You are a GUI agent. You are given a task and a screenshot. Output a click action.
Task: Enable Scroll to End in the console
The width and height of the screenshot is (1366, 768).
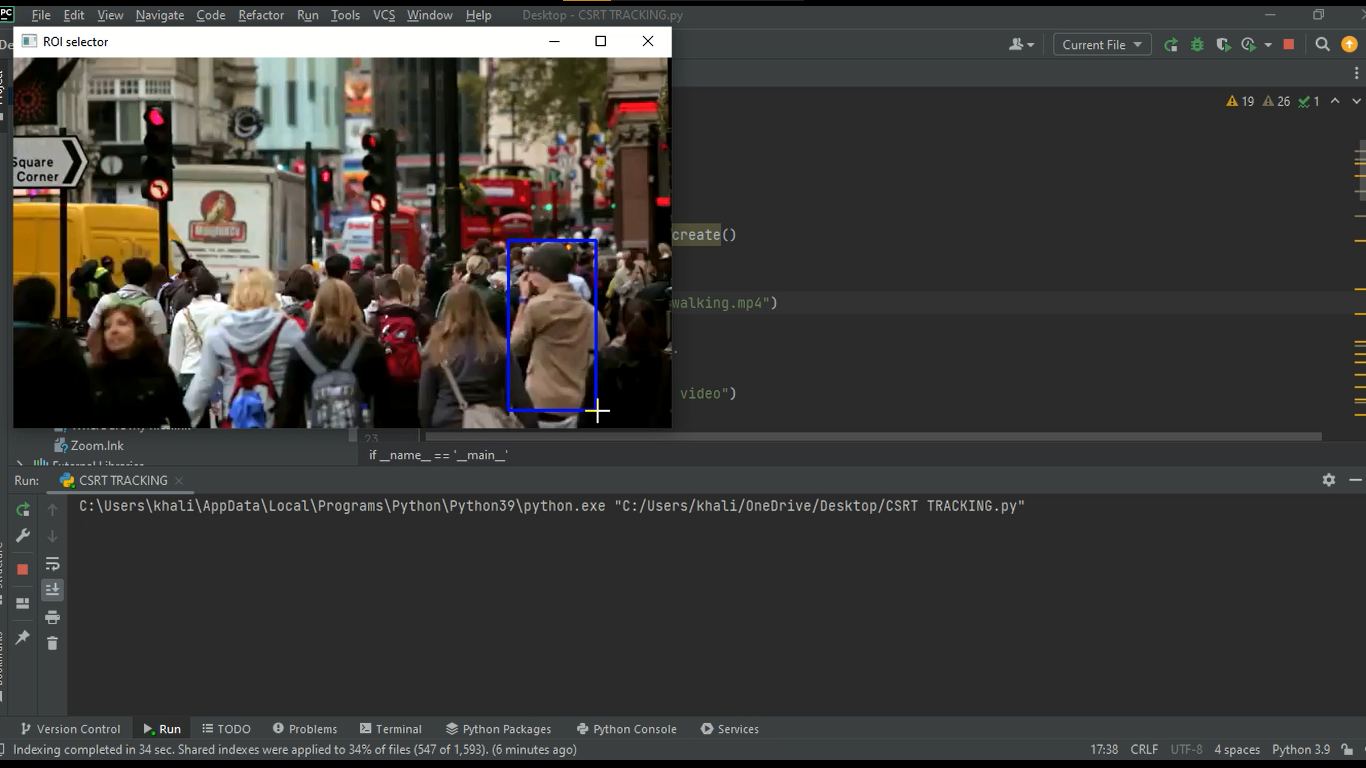52,589
